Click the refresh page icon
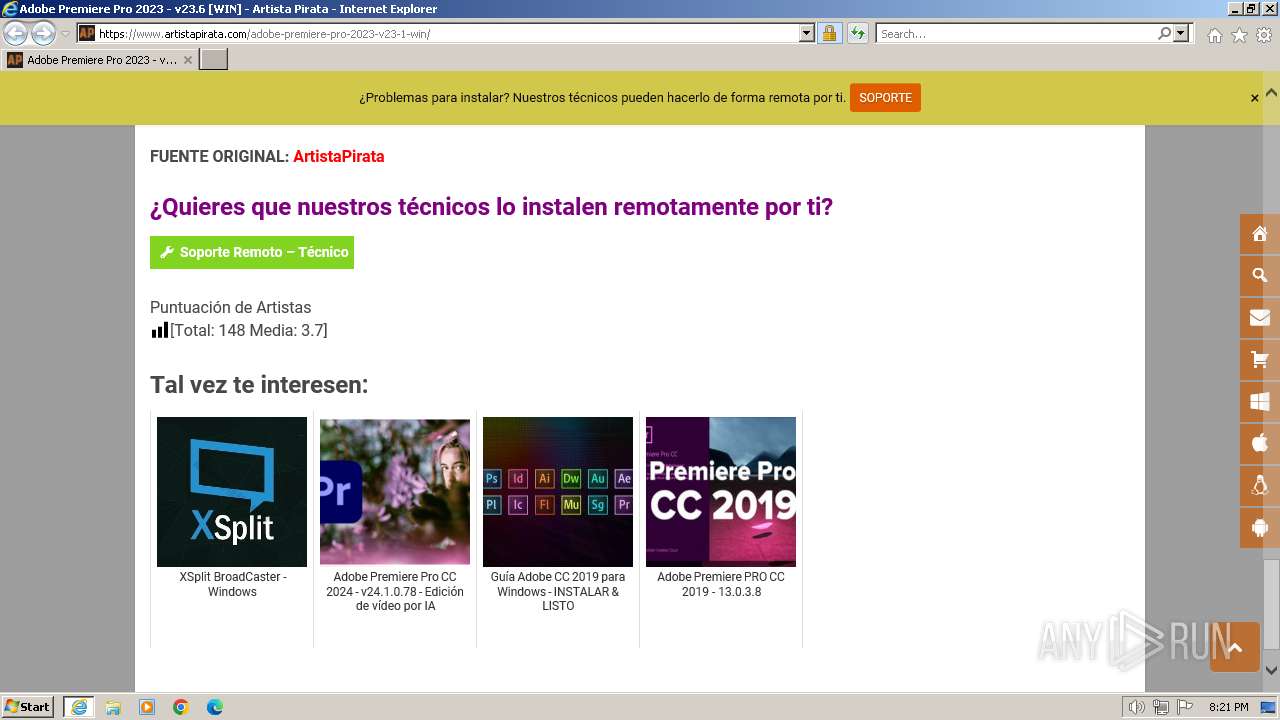 click(858, 33)
